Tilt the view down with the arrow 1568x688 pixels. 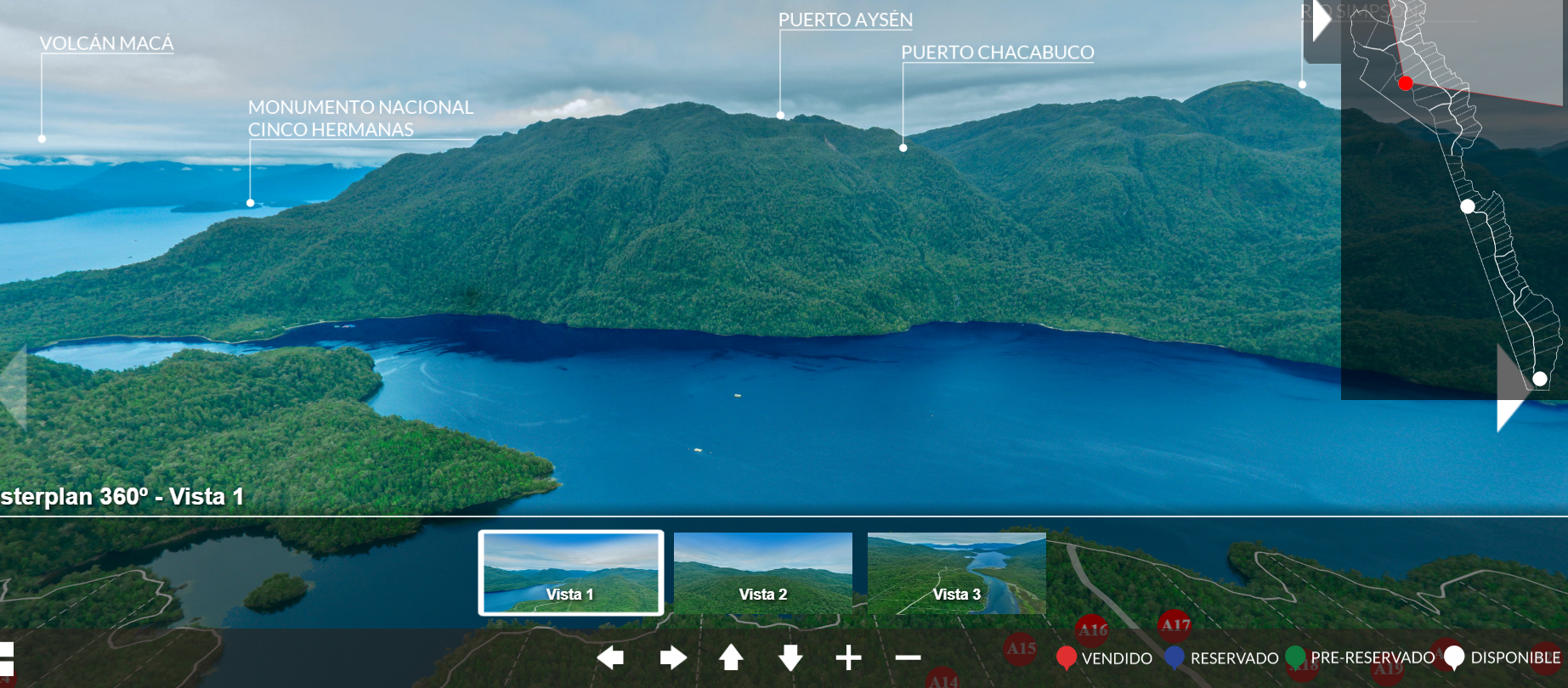[x=790, y=657]
